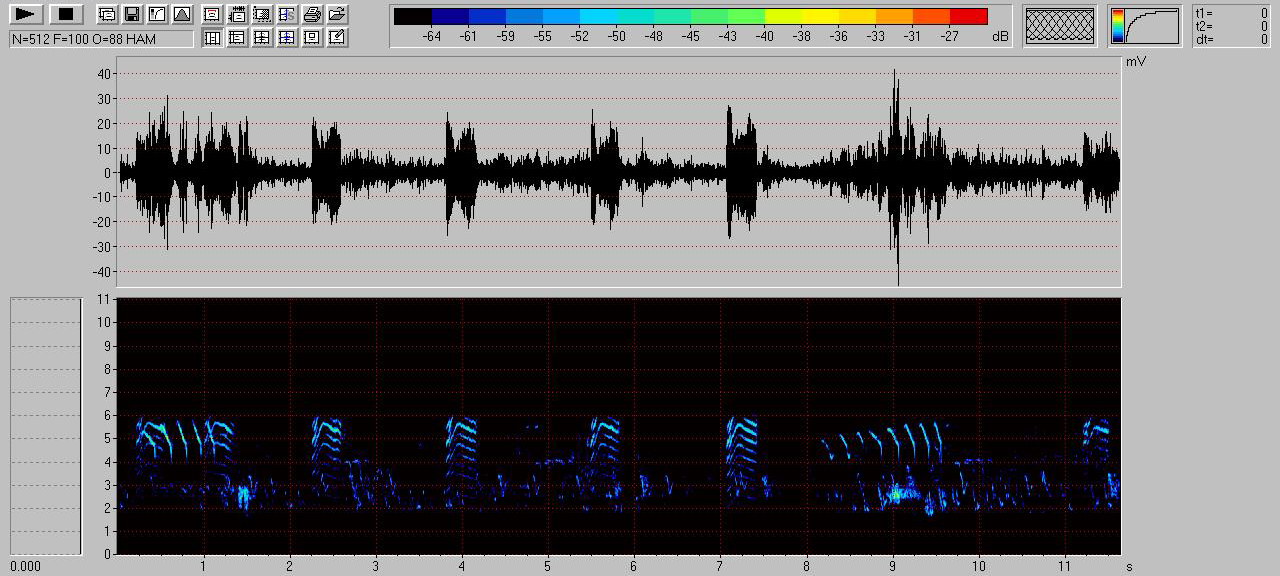The width and height of the screenshot is (1280, 576).
Task: Click the printer icon
Action: pyautogui.click(x=312, y=14)
